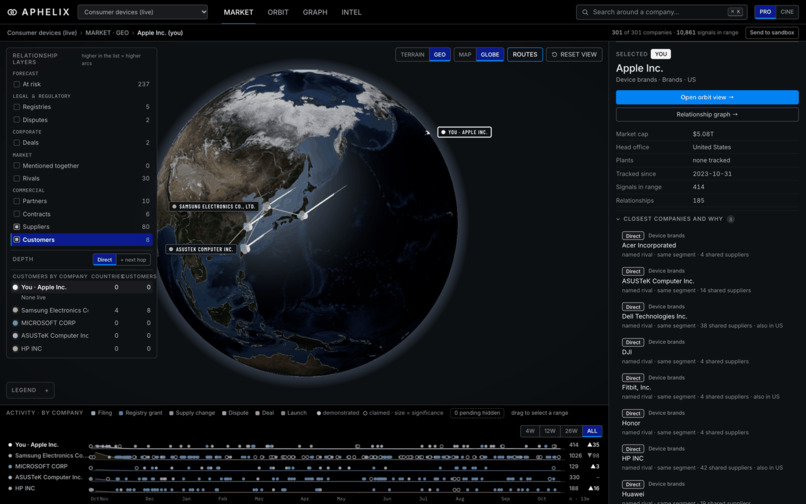Screen dimensions: 806x504
Task: Click the You - Apple Inc. globe marker
Action: pos(464,132)
